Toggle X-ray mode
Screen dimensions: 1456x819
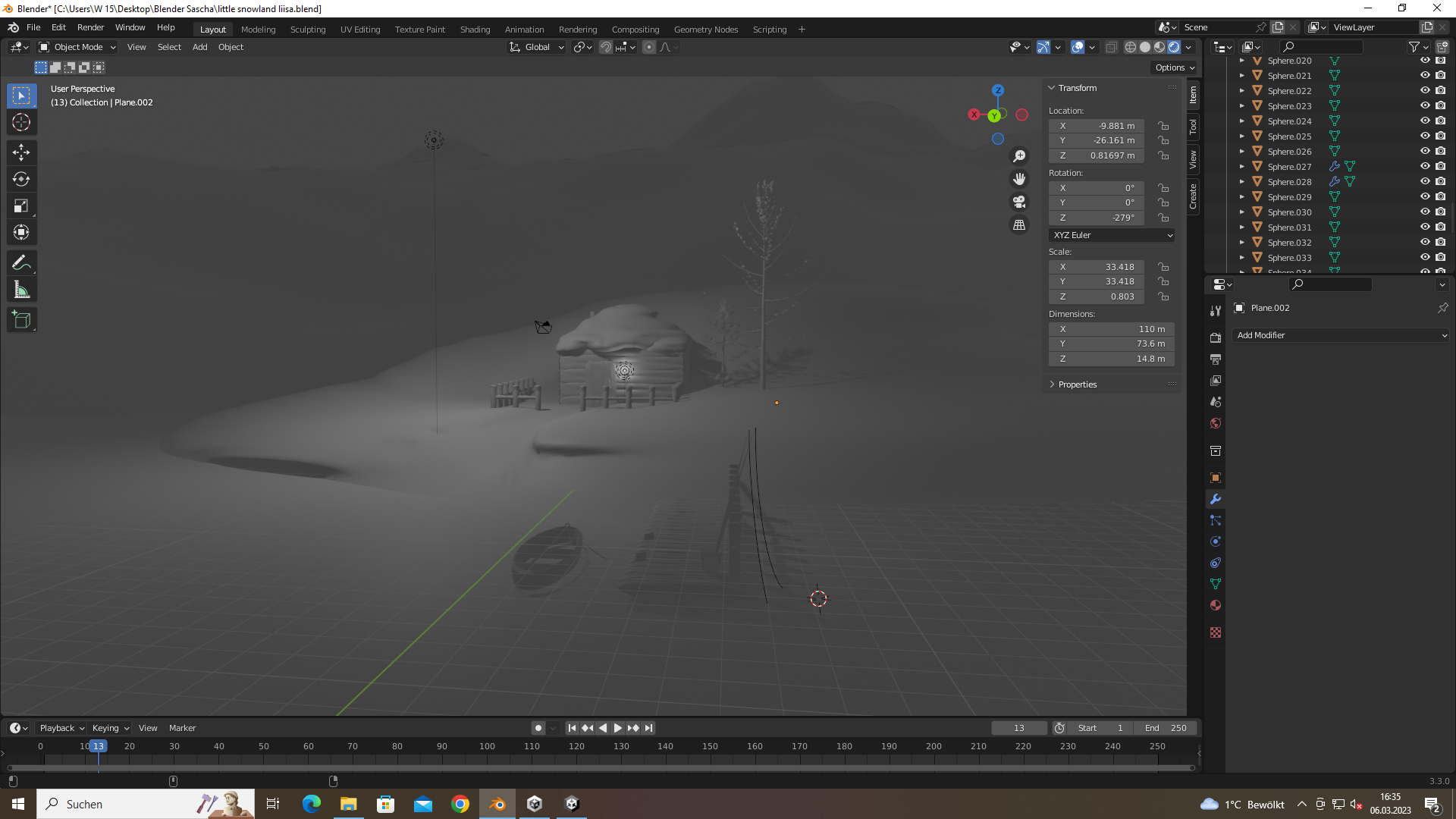click(1112, 47)
